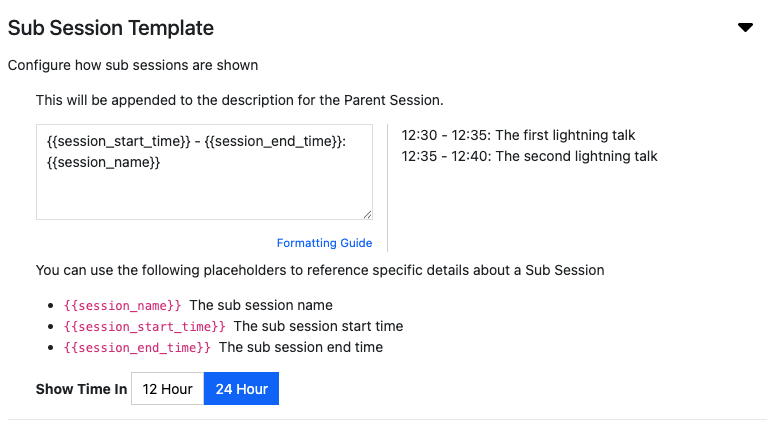Click the placeholders explanation sentence
The width and height of the screenshot is (774, 421).
(x=320, y=270)
